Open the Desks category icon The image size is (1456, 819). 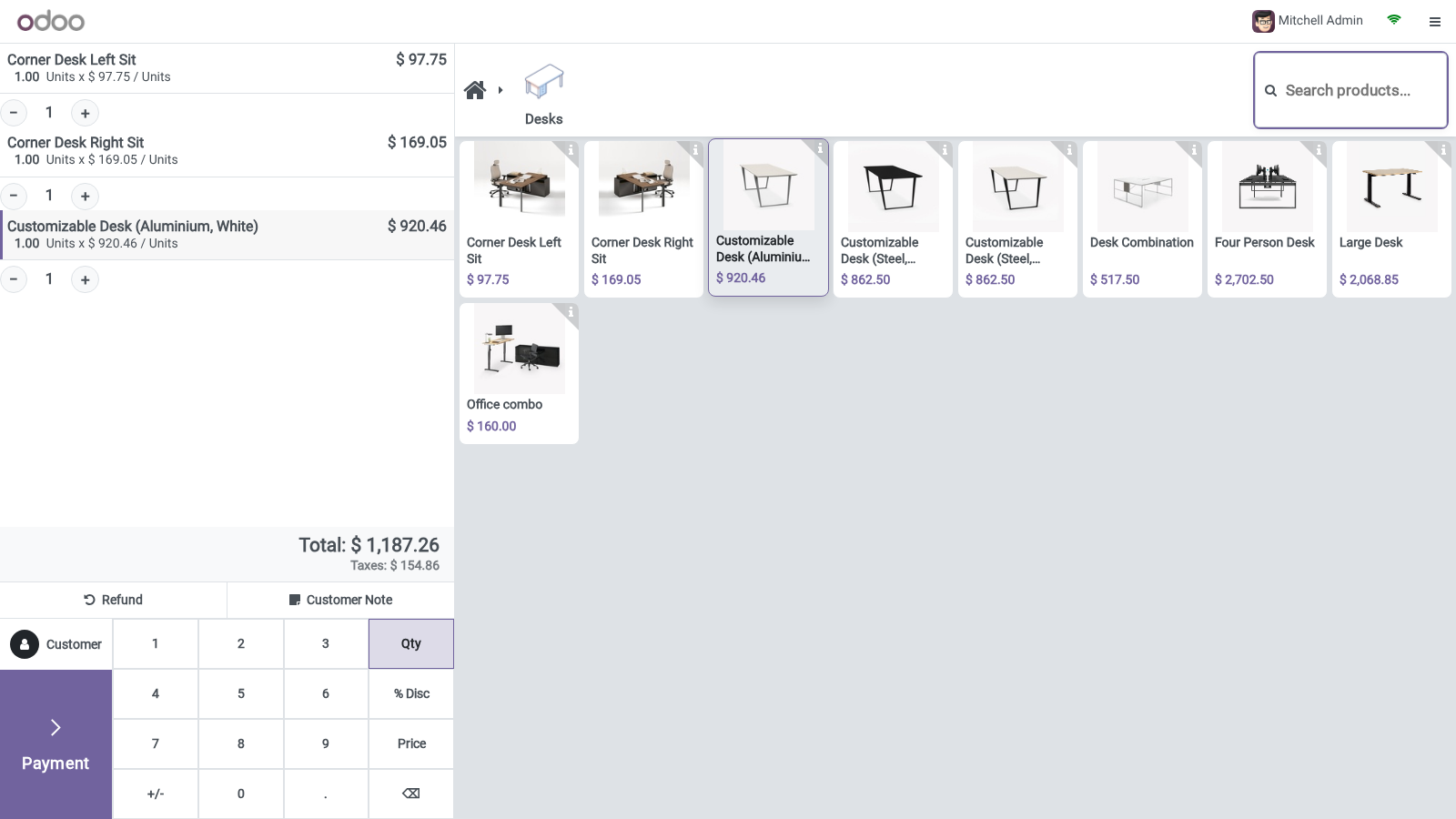click(544, 82)
